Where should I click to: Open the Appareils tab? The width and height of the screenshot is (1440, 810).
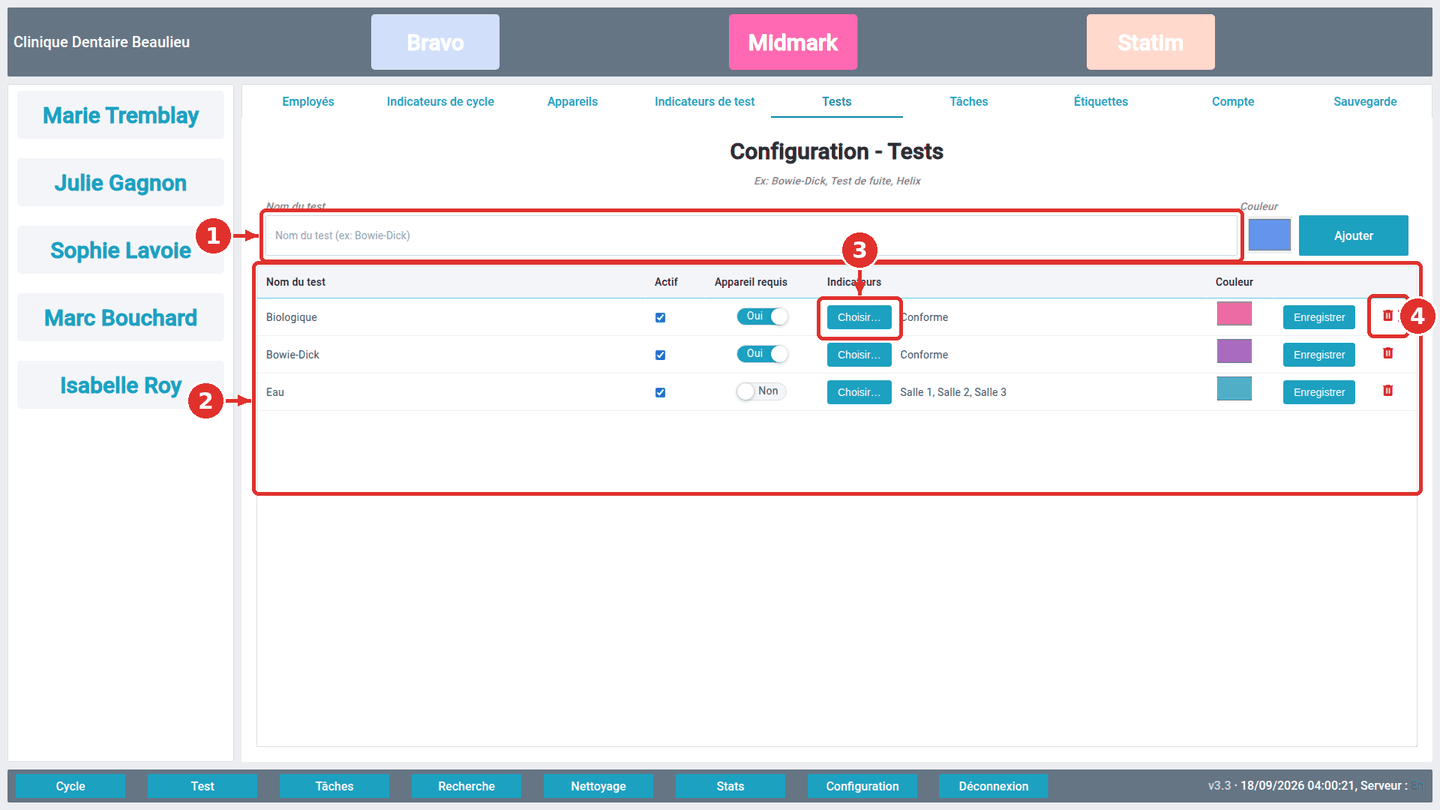(x=573, y=102)
